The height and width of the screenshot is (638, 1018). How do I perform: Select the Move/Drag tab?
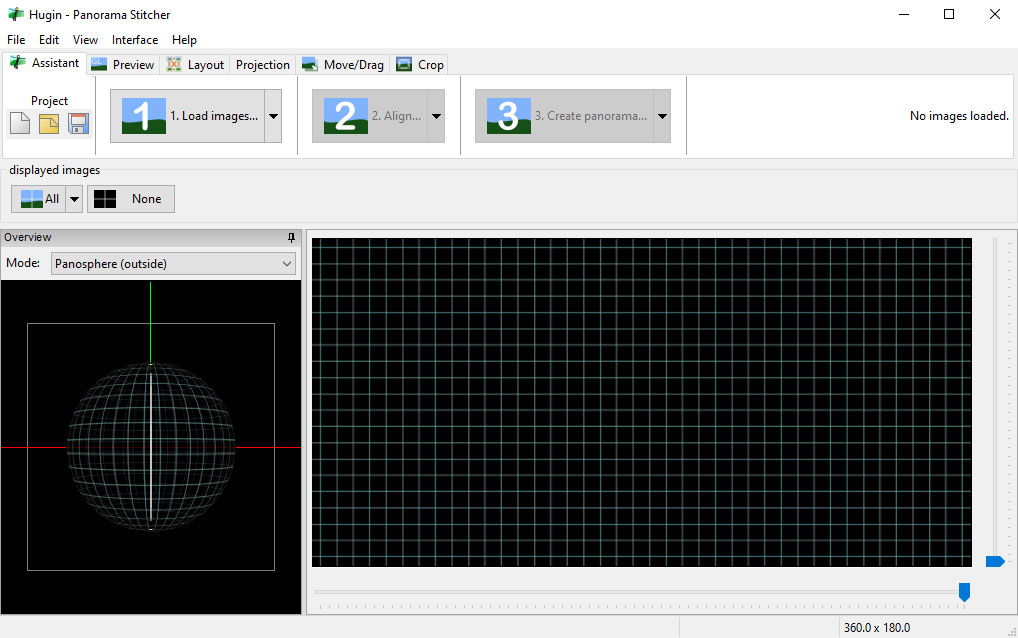[x=342, y=65]
